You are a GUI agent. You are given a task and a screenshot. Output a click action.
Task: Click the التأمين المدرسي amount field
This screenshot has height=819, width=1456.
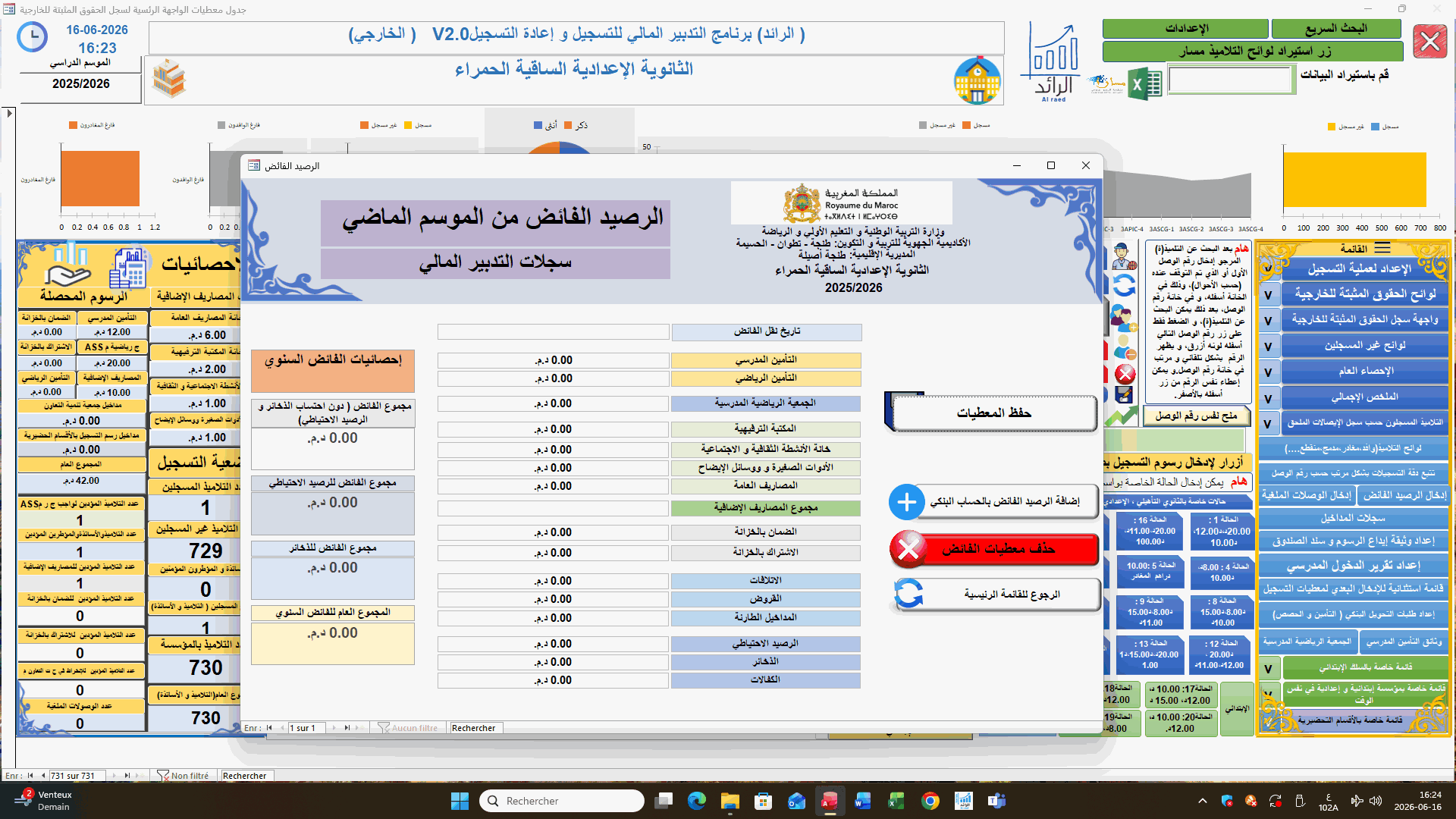tap(554, 360)
